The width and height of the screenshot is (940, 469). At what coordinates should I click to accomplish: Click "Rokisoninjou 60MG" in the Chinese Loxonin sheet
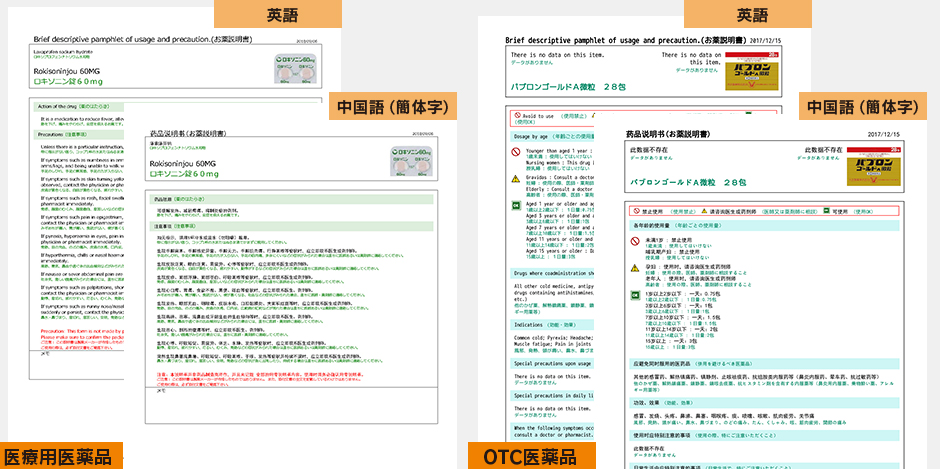pos(185,163)
